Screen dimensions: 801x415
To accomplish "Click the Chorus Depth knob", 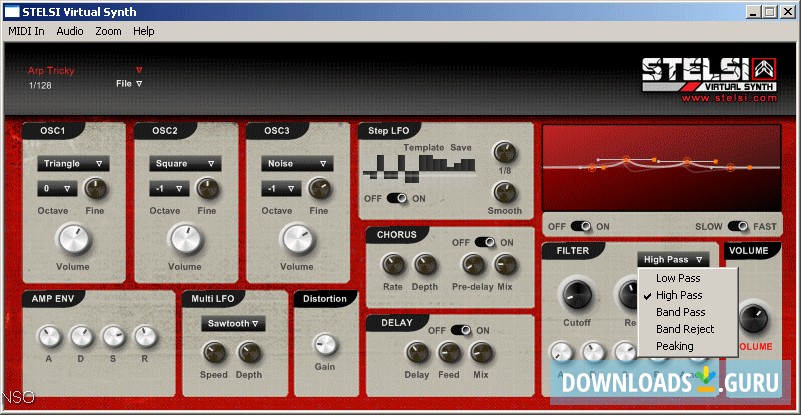I will click(x=425, y=265).
